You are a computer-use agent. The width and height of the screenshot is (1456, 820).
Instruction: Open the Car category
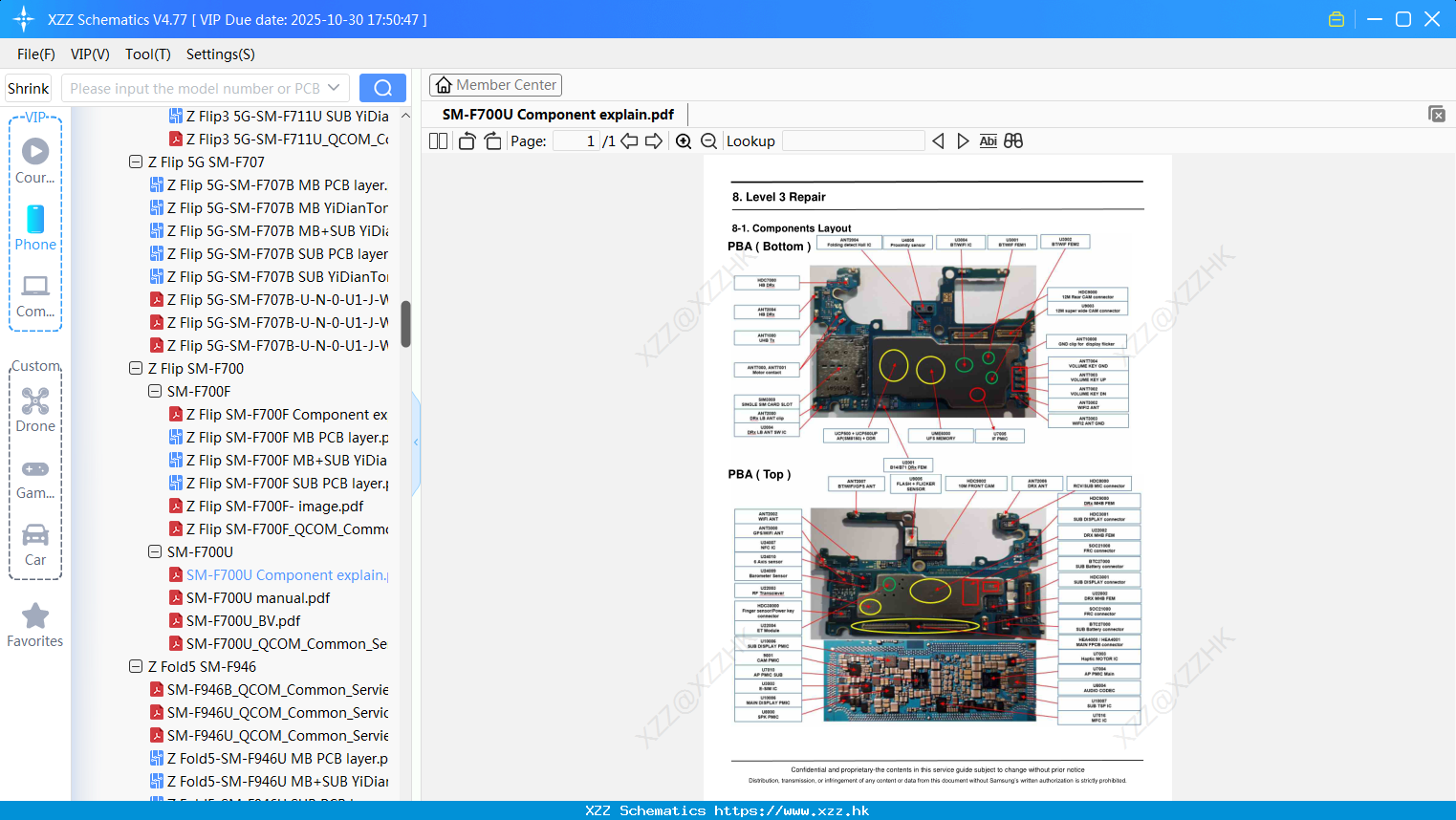[x=35, y=544]
